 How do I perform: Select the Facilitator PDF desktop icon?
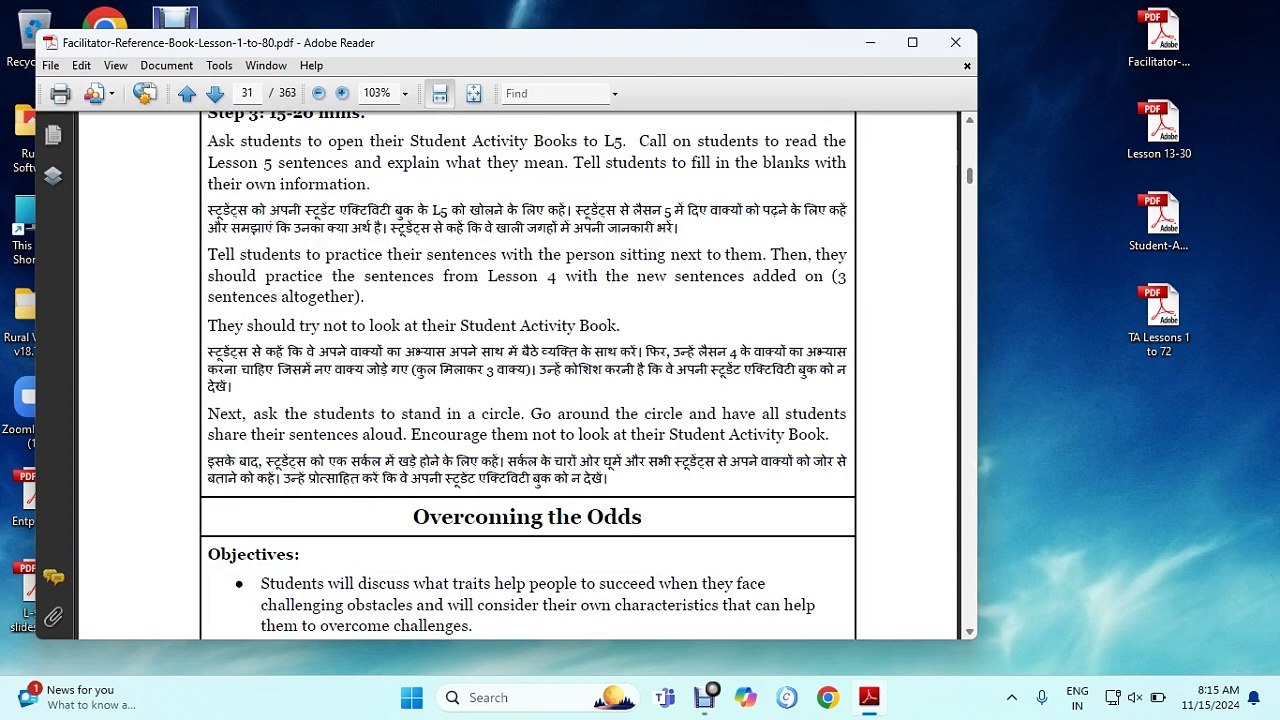click(x=1158, y=38)
